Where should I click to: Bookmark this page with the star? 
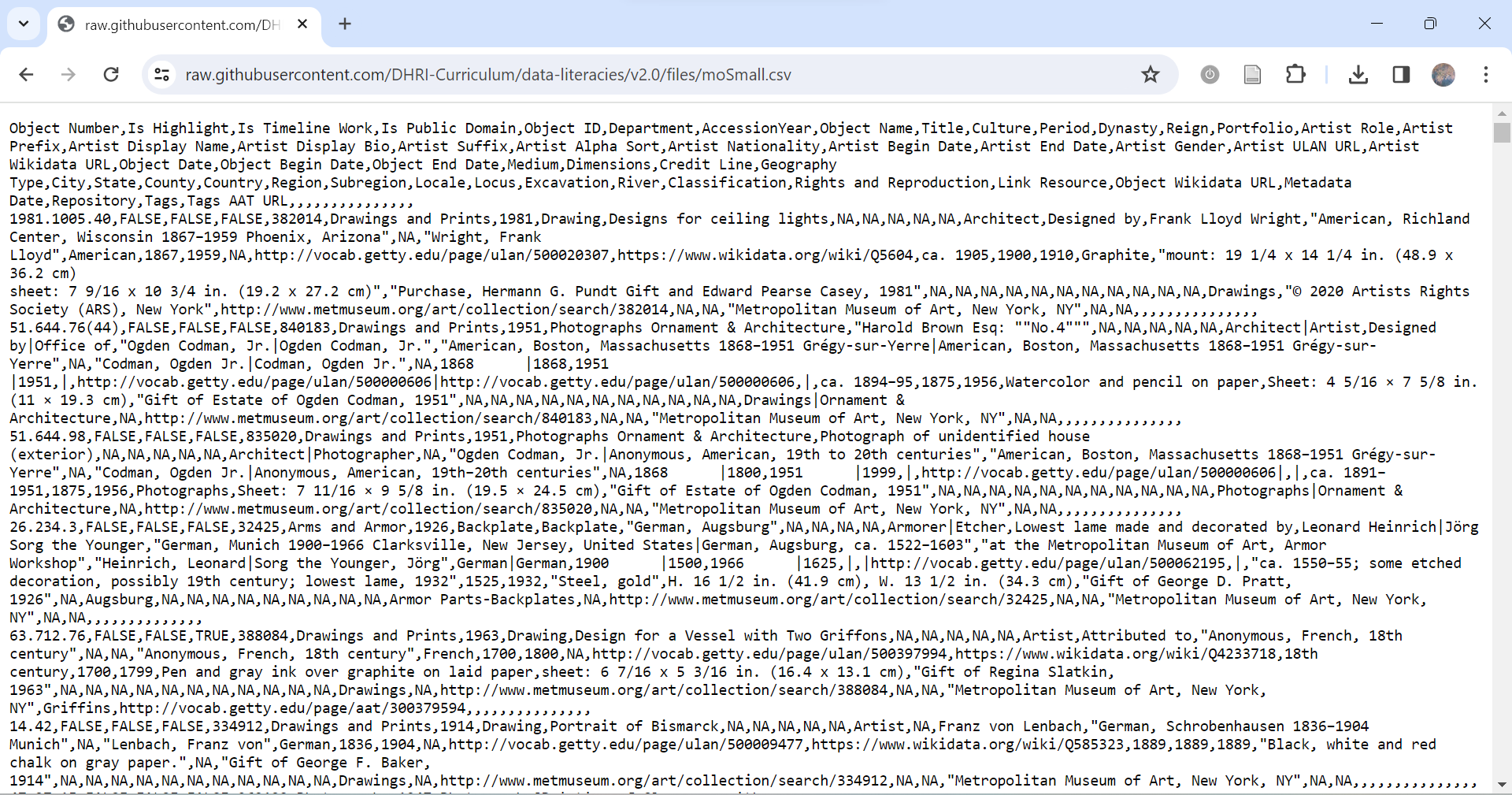tap(1150, 75)
